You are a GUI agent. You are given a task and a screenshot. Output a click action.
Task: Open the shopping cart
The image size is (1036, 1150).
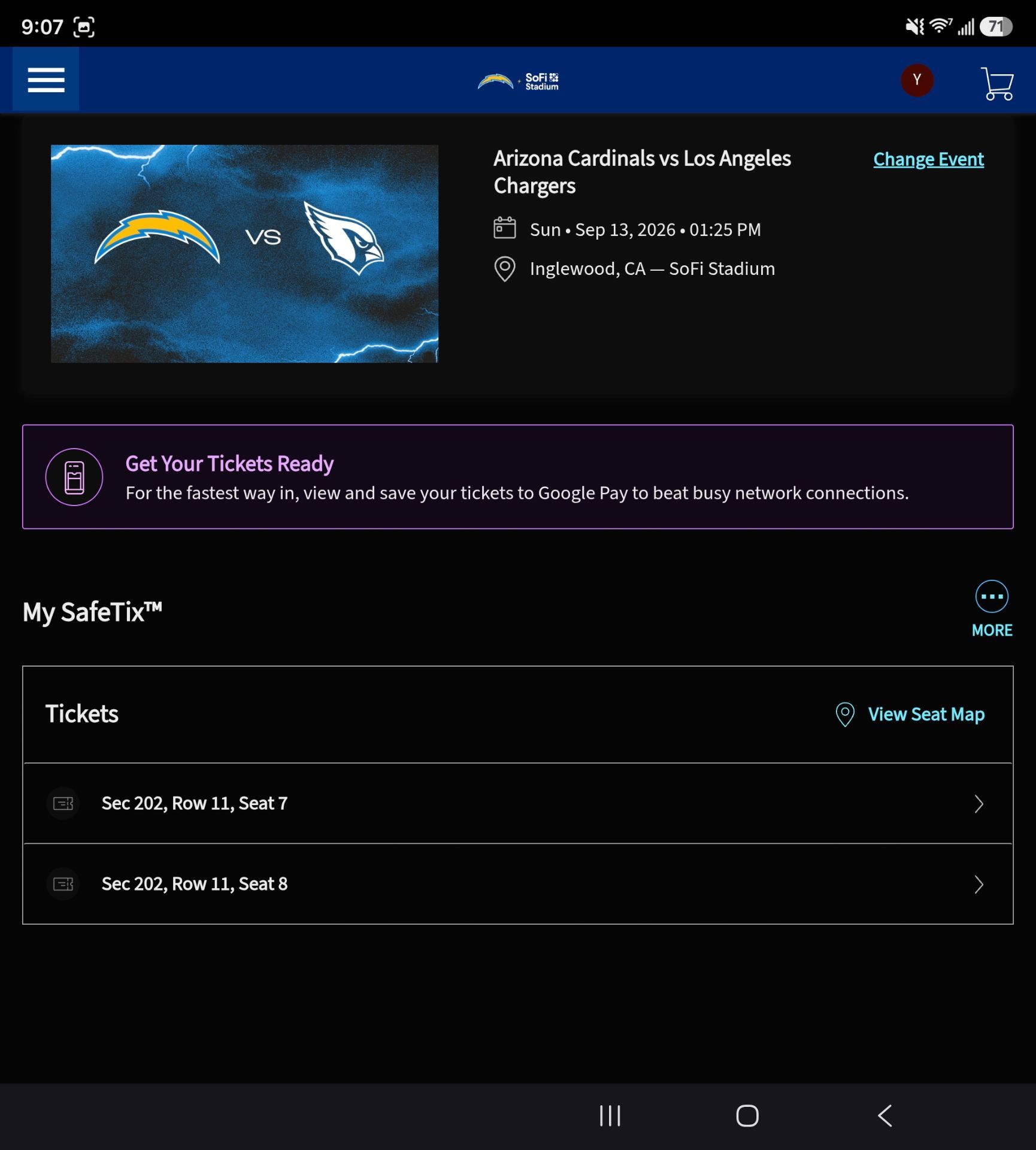click(997, 83)
